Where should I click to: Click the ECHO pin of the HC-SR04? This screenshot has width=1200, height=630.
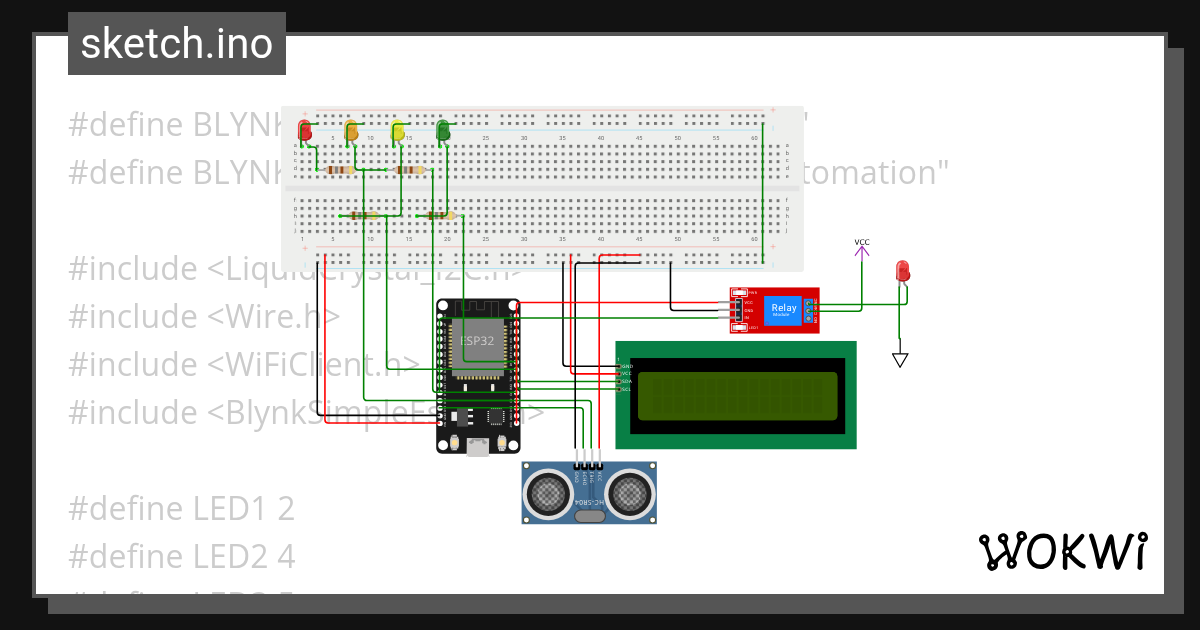click(x=583, y=467)
